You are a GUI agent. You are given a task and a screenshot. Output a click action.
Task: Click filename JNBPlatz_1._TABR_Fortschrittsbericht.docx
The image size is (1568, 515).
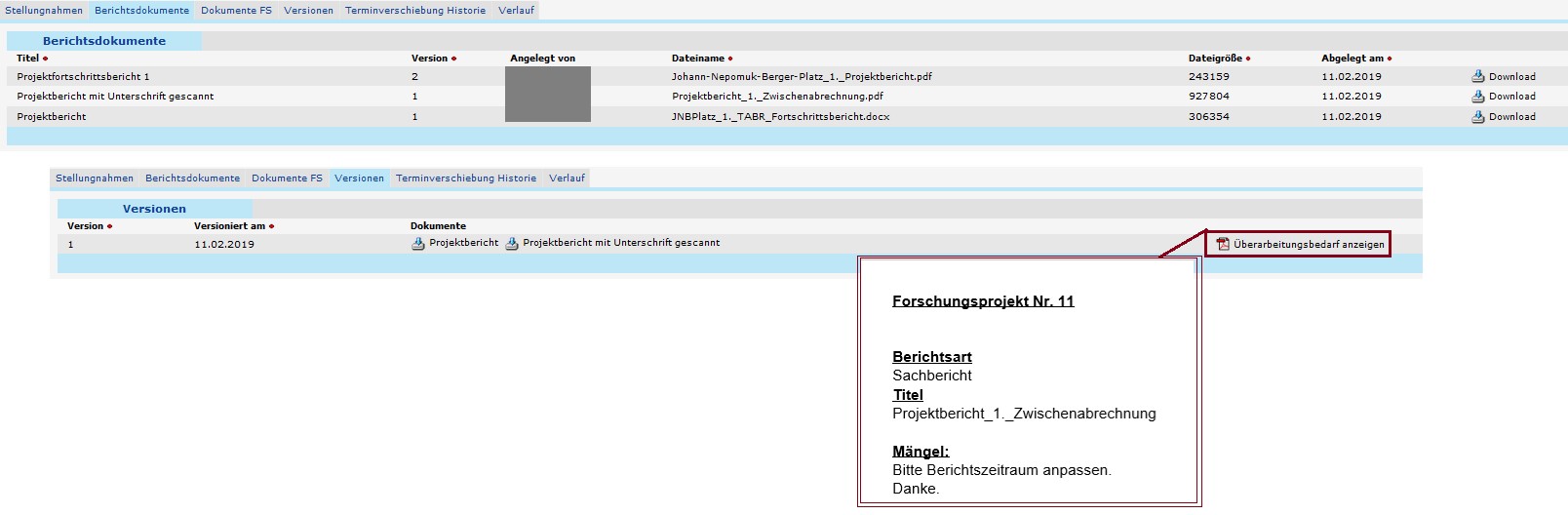pos(780,116)
